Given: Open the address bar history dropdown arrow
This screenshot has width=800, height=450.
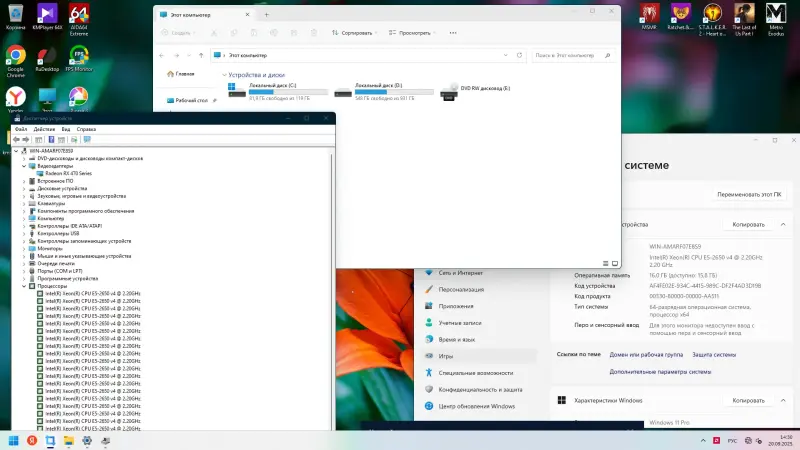Looking at the screenshot, I should (x=506, y=55).
